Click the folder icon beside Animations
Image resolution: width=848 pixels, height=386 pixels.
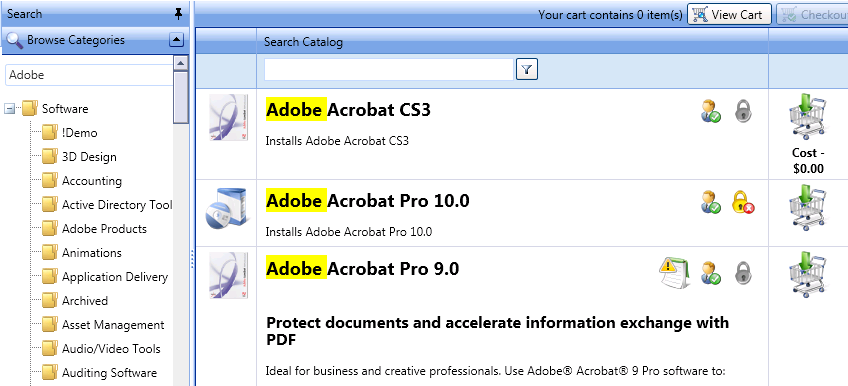(x=50, y=252)
